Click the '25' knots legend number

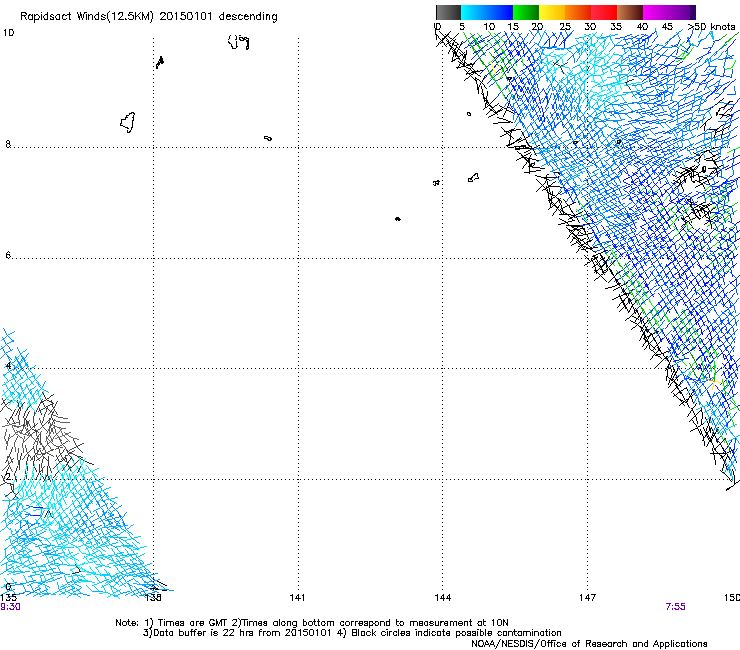click(x=565, y=26)
